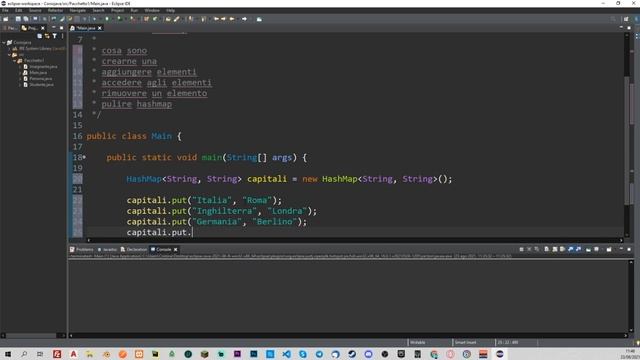Open Visual Studio Code from taskbar

(x=286, y=354)
